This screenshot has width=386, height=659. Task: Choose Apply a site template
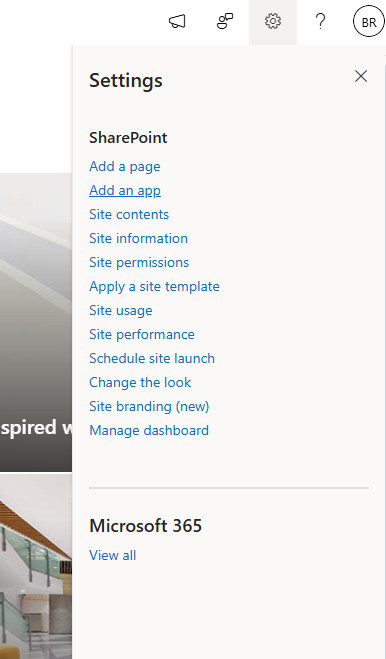[154, 286]
